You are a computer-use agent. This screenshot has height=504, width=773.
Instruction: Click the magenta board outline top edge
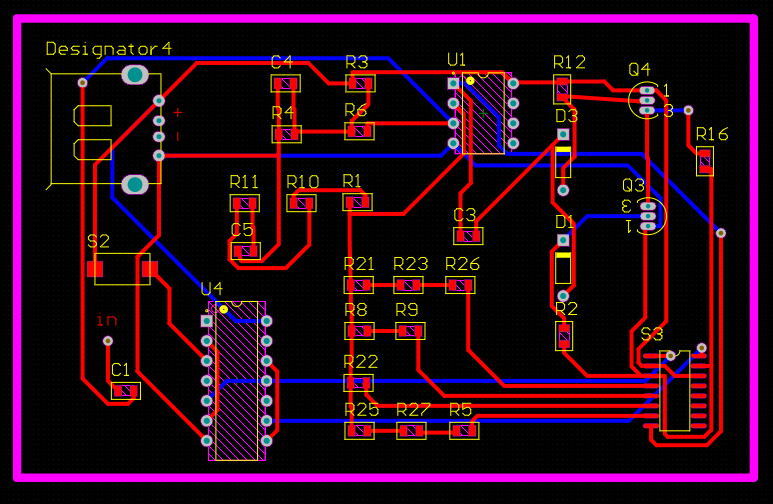[x=385, y=19]
